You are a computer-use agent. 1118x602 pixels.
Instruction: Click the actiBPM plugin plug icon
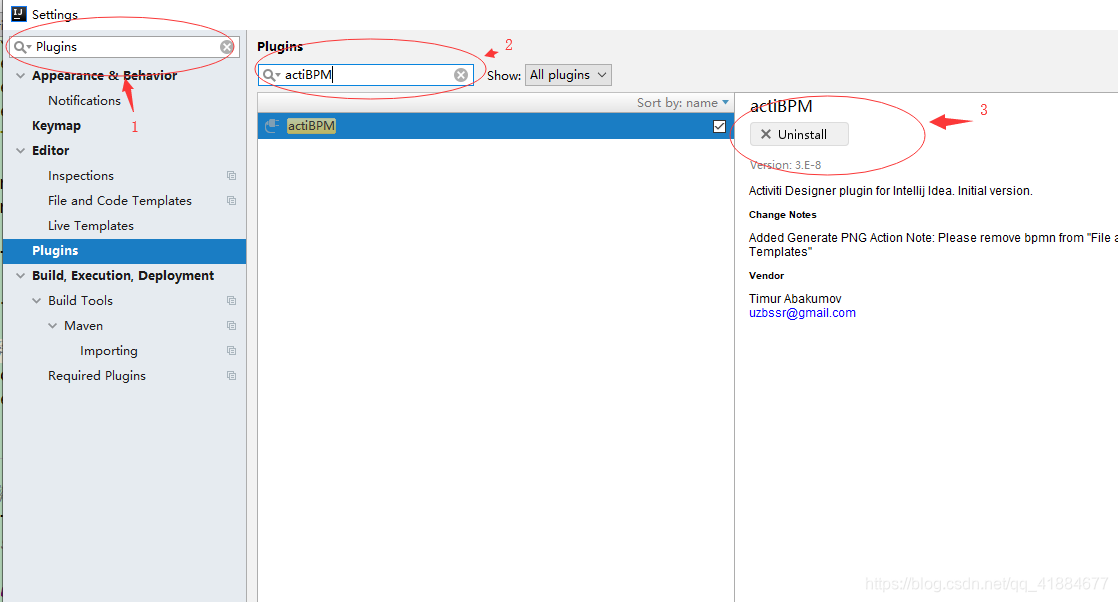(272, 126)
